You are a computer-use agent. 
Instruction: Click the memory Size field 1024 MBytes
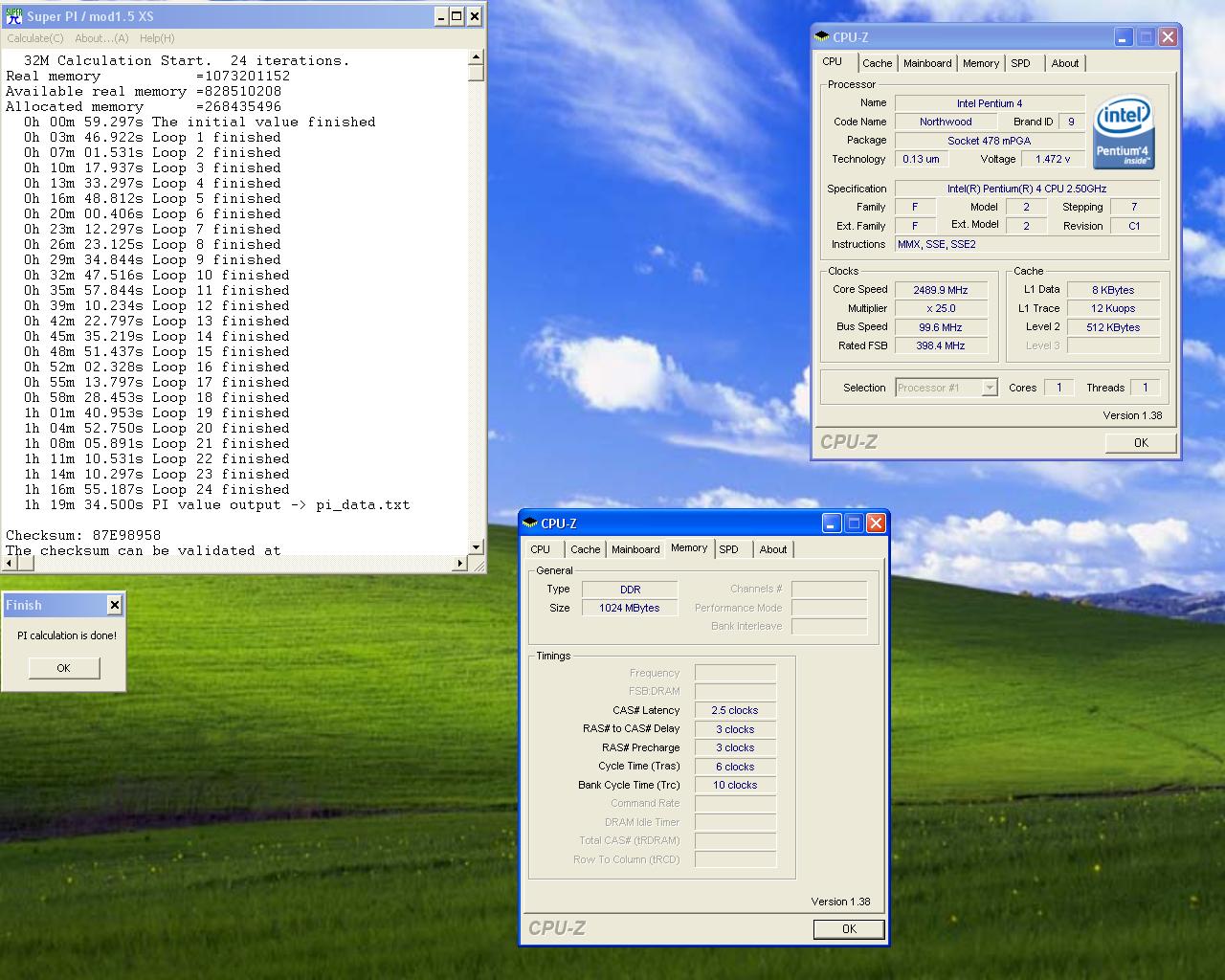coord(630,608)
